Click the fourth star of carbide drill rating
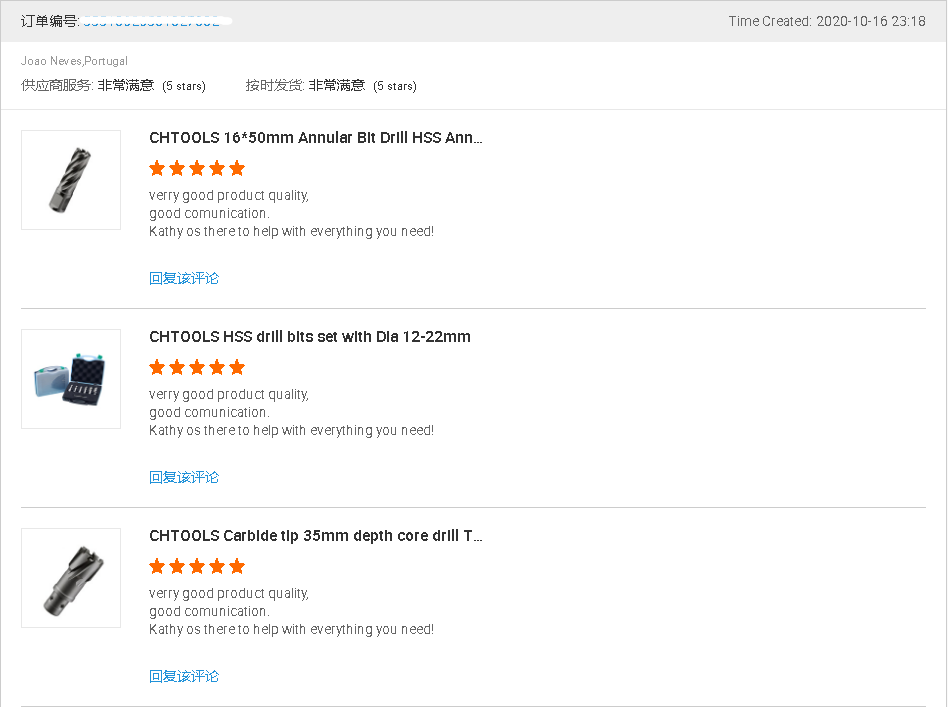 [x=217, y=567]
